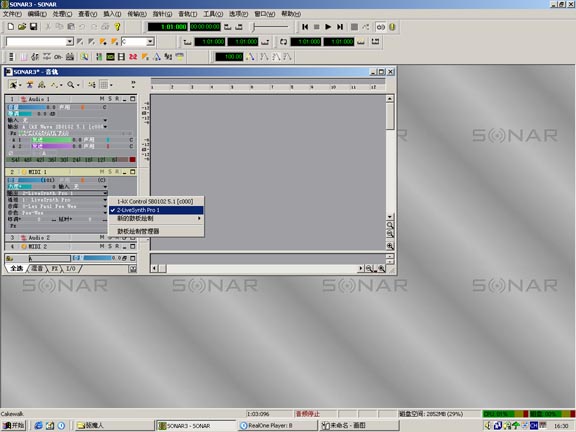Save the project with the floppy disk icon
The width and height of the screenshot is (576, 432).
click(33, 26)
